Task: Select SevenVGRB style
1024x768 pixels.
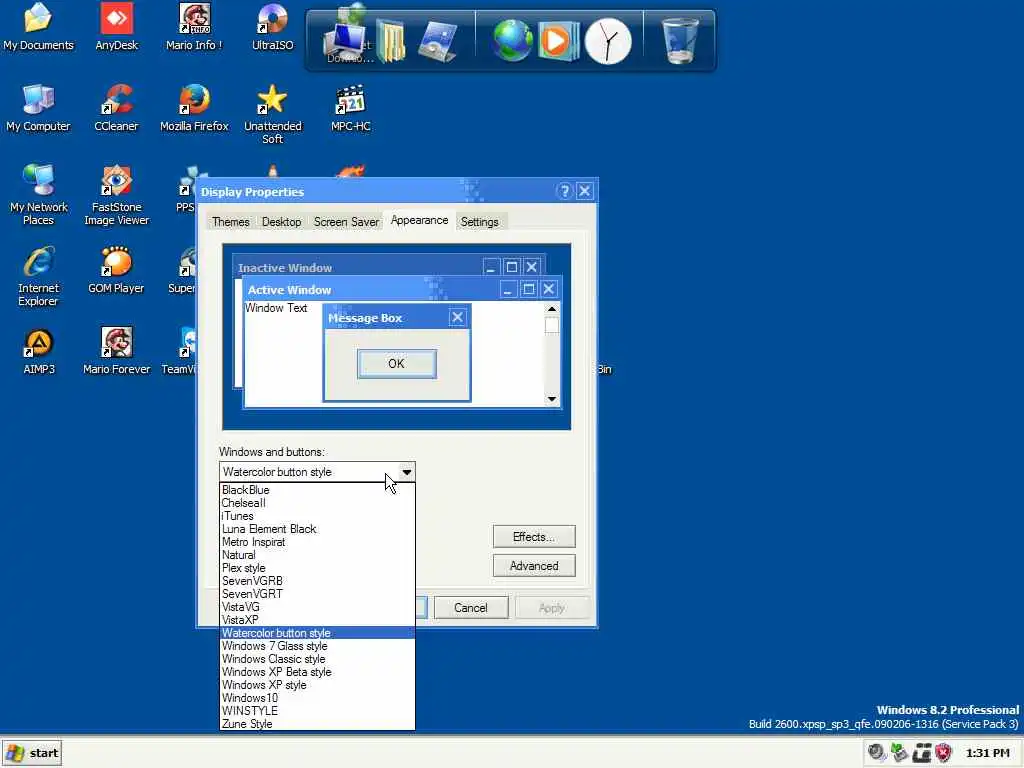Action: 317,581
